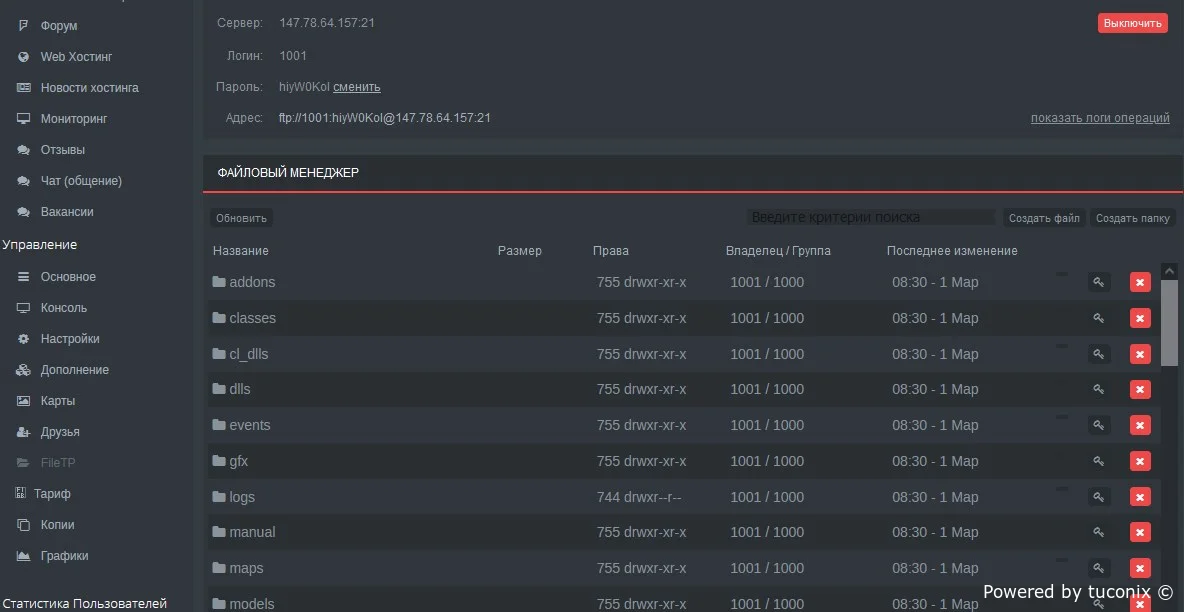Click the key icon for the dlls row

1099,389
